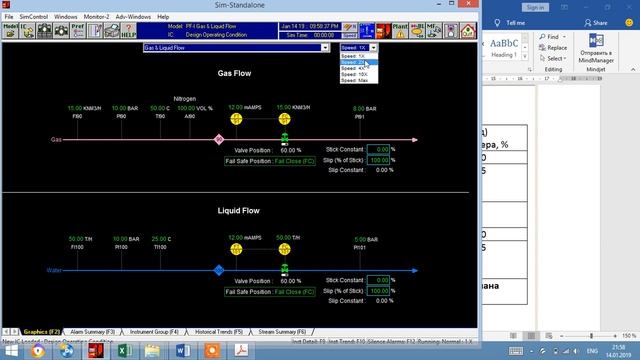Select Speed Max from the list
This screenshot has height=360, width=640.
pos(359,80)
